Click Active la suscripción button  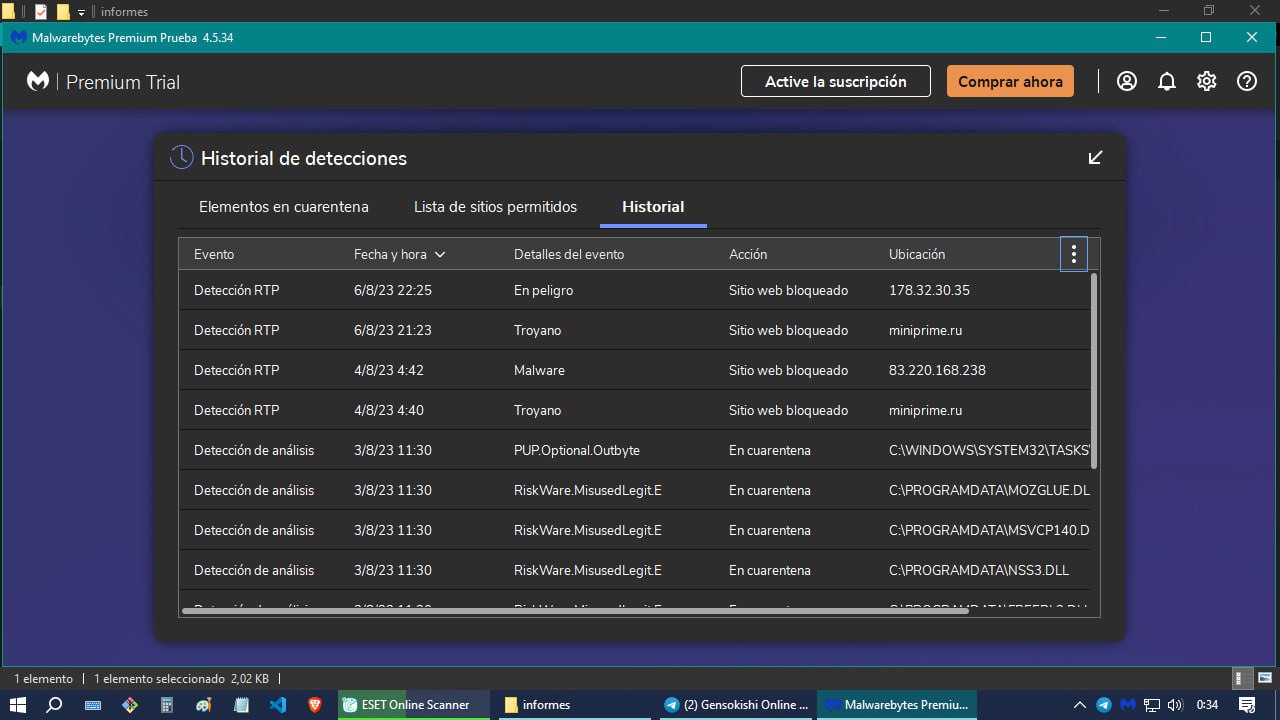click(x=836, y=81)
